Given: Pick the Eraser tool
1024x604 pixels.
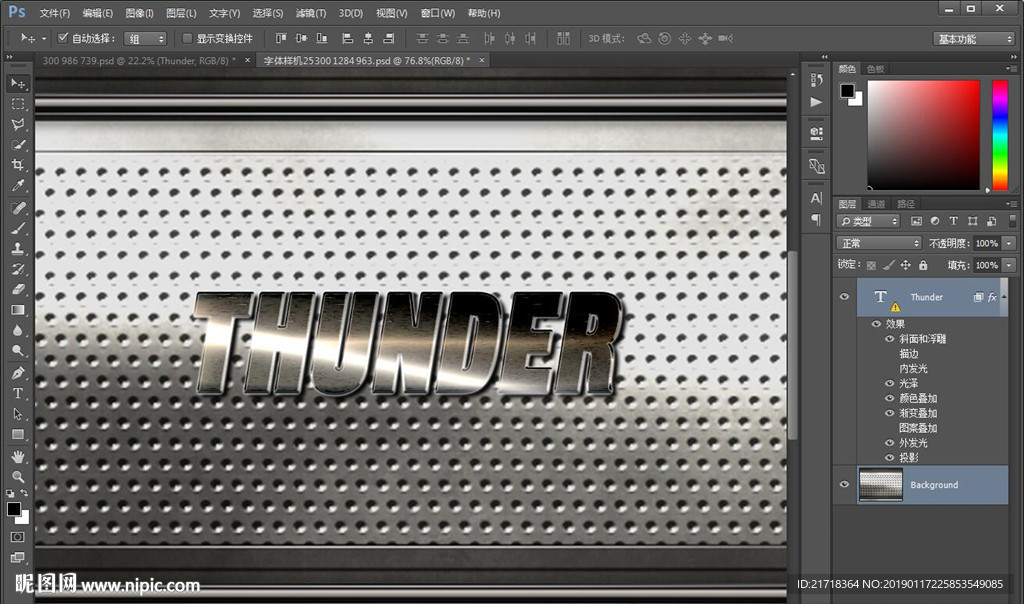Looking at the screenshot, I should coord(18,289).
